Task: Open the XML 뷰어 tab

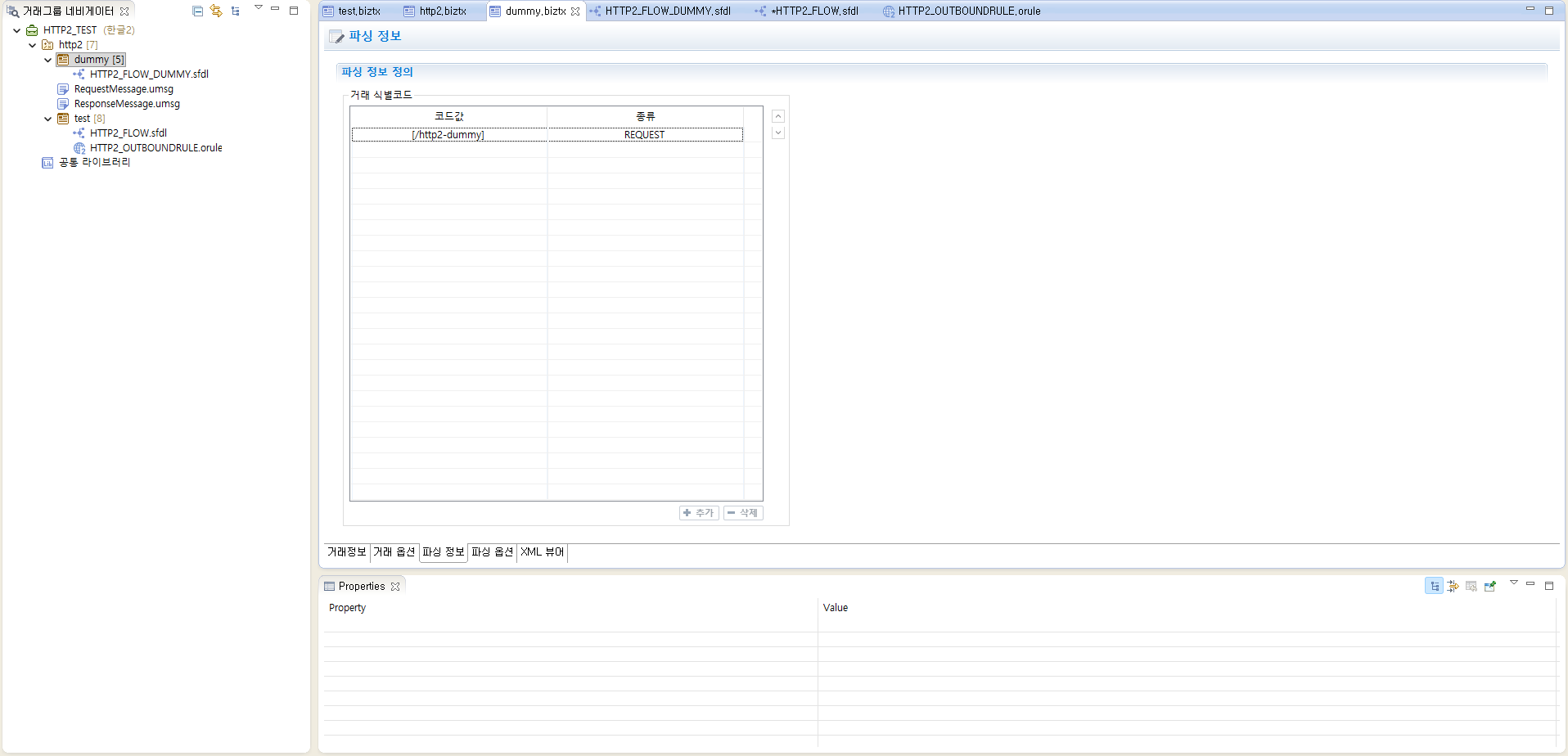Action: [542, 552]
